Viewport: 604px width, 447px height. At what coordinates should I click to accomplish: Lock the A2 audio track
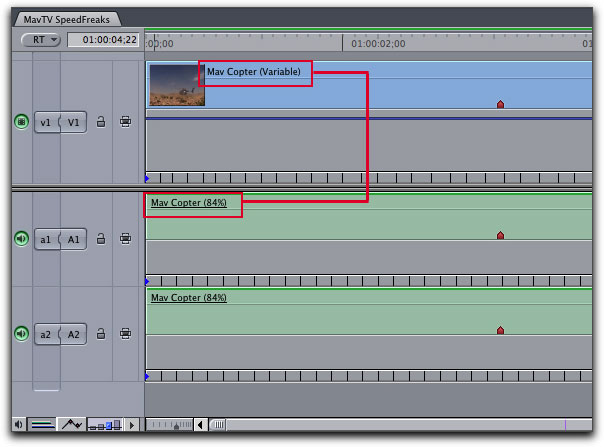click(100, 334)
